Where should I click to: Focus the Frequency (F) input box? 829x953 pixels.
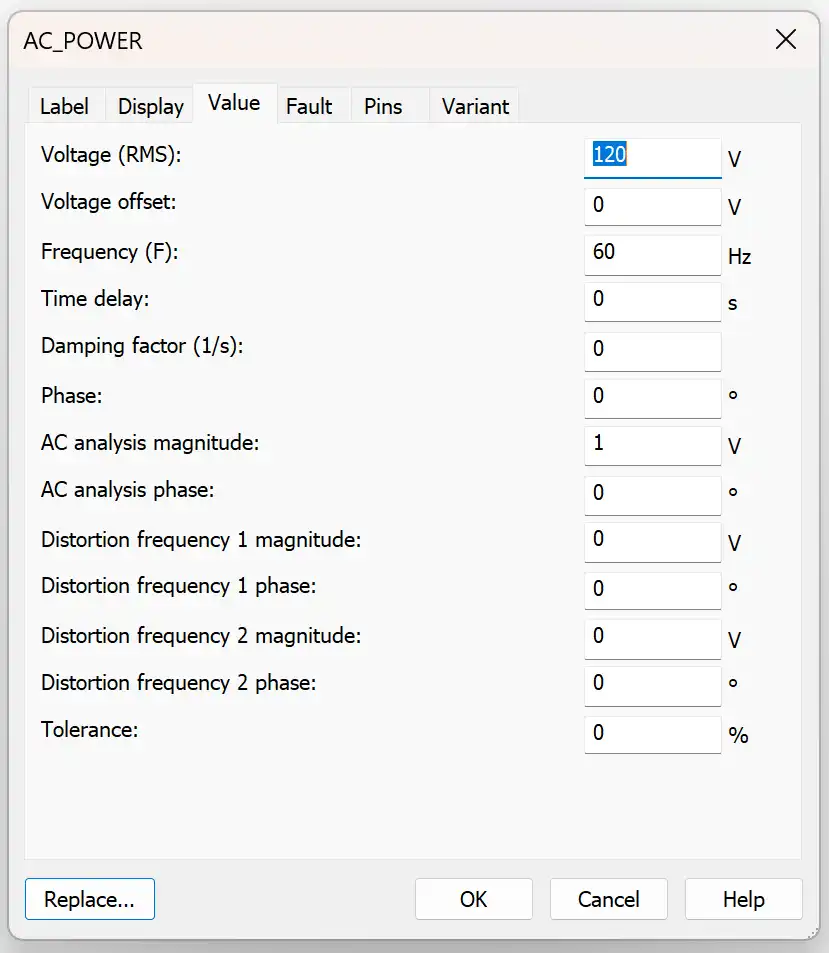coord(652,253)
